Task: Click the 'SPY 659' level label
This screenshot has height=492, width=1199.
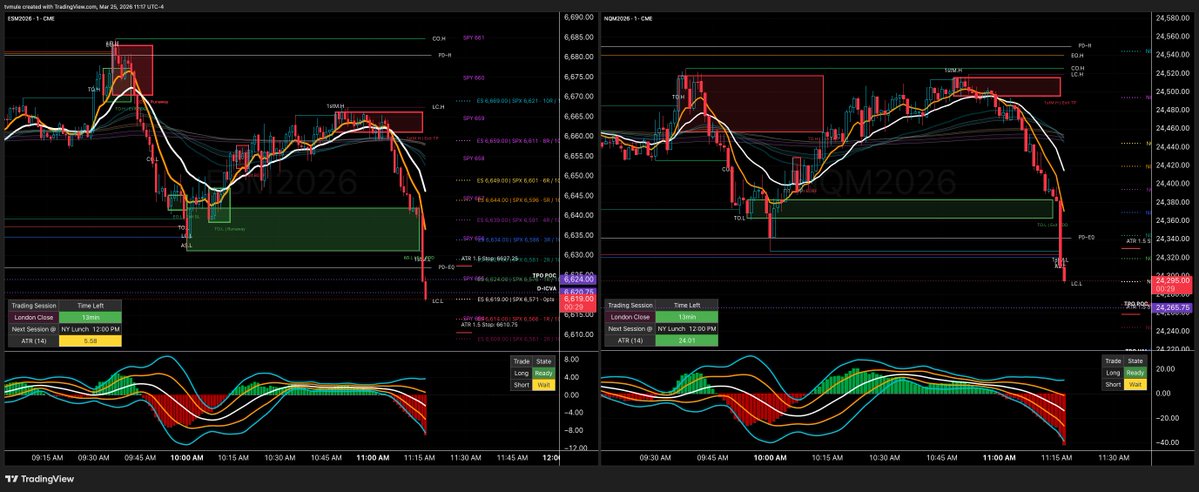Action: tap(474, 118)
